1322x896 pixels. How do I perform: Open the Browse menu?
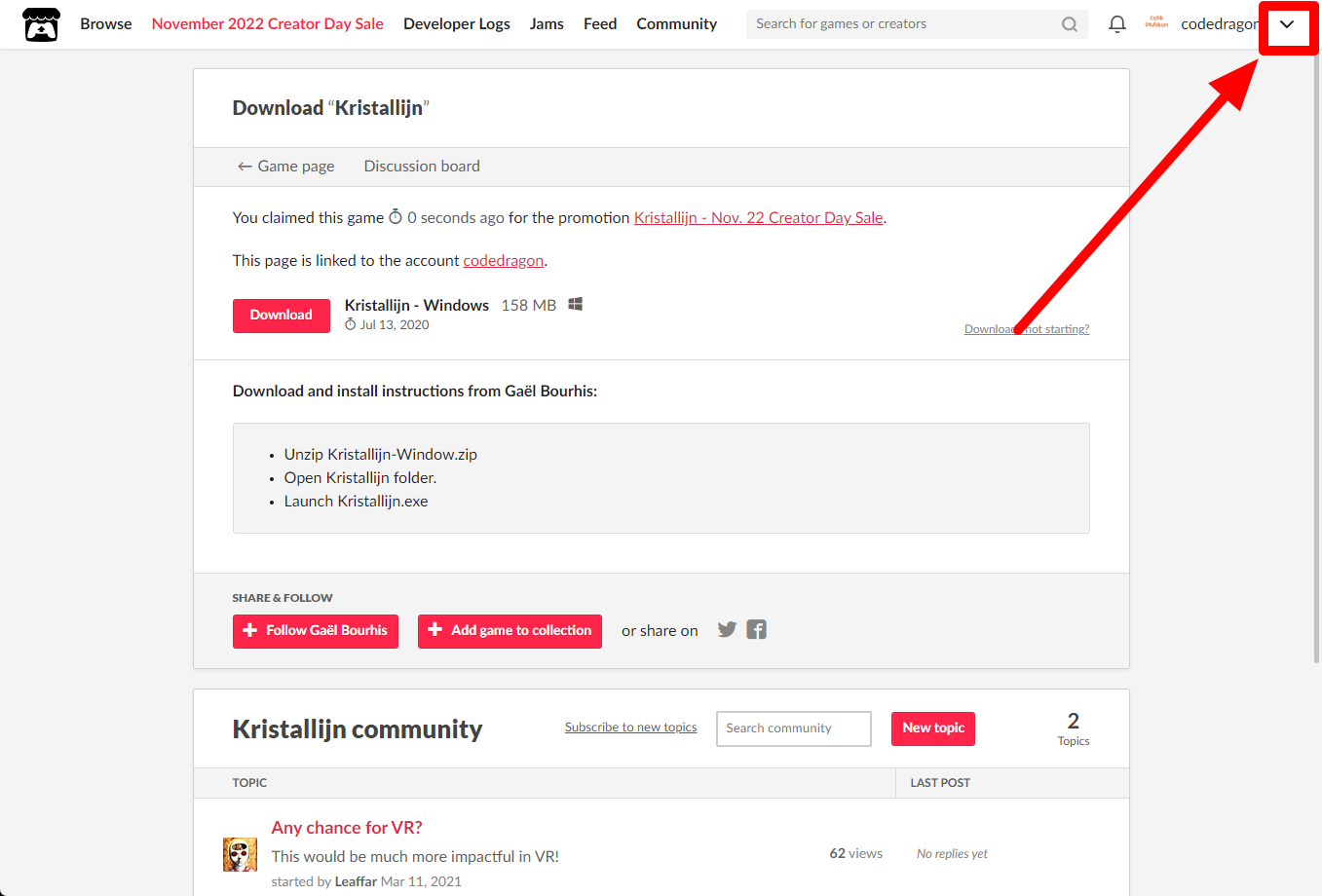[x=106, y=24]
